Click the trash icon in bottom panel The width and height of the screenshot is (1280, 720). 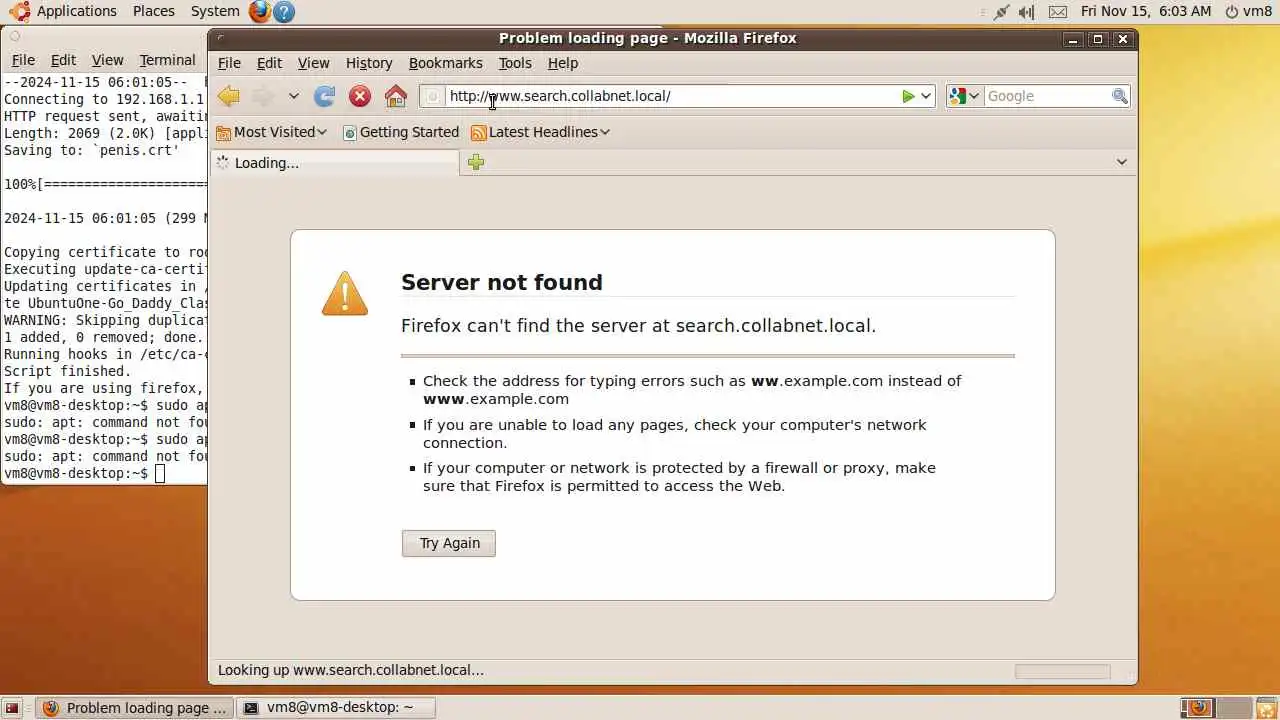1266,708
